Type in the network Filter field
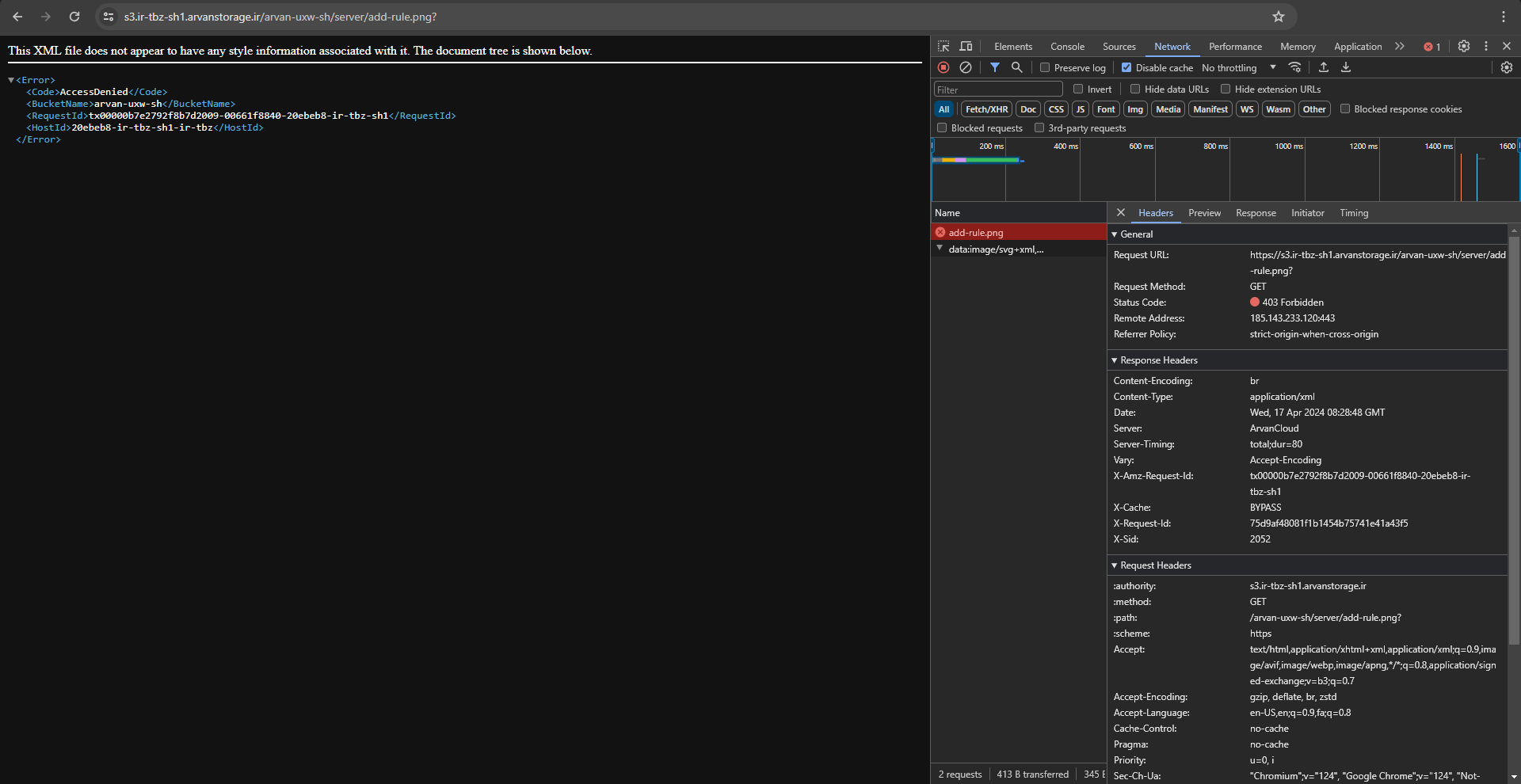 click(x=998, y=89)
